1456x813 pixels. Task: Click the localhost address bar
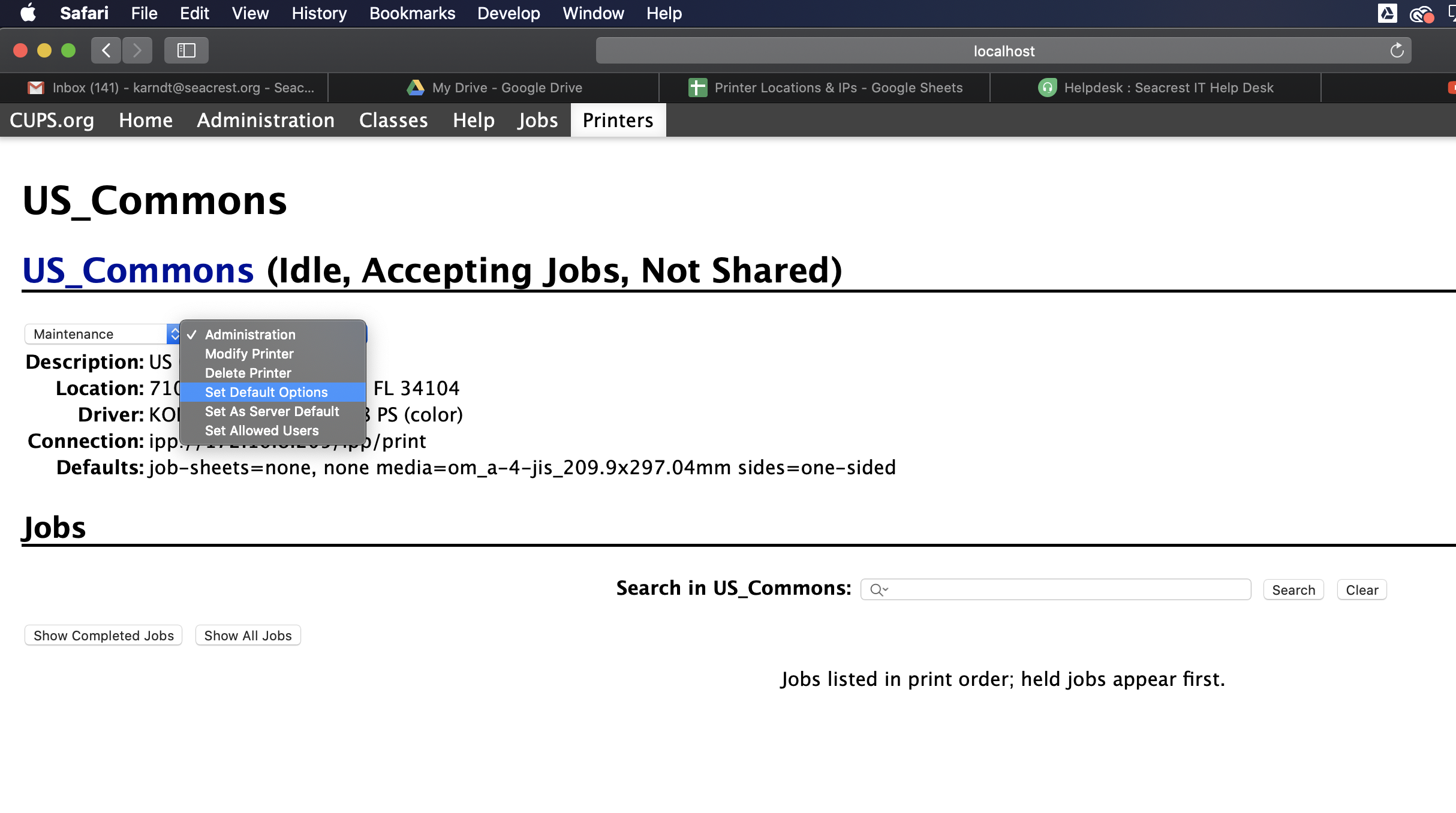point(1003,51)
